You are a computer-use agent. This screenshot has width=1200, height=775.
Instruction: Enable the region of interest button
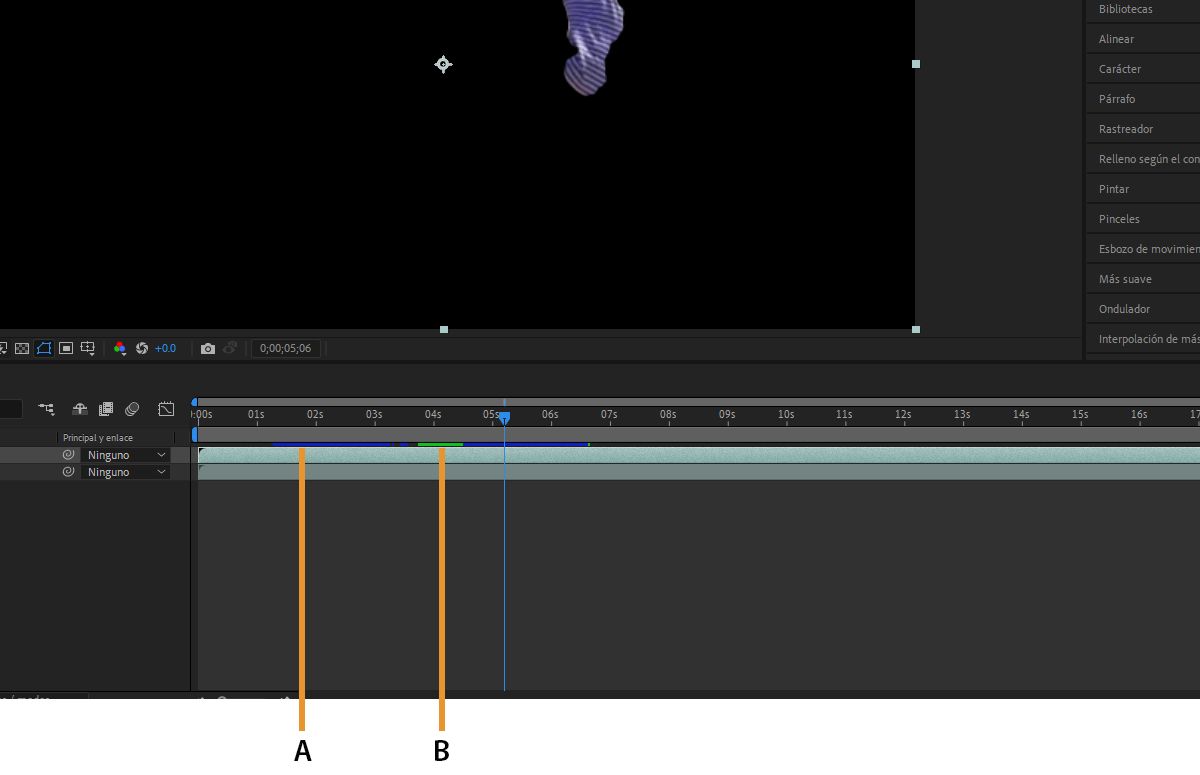66,348
